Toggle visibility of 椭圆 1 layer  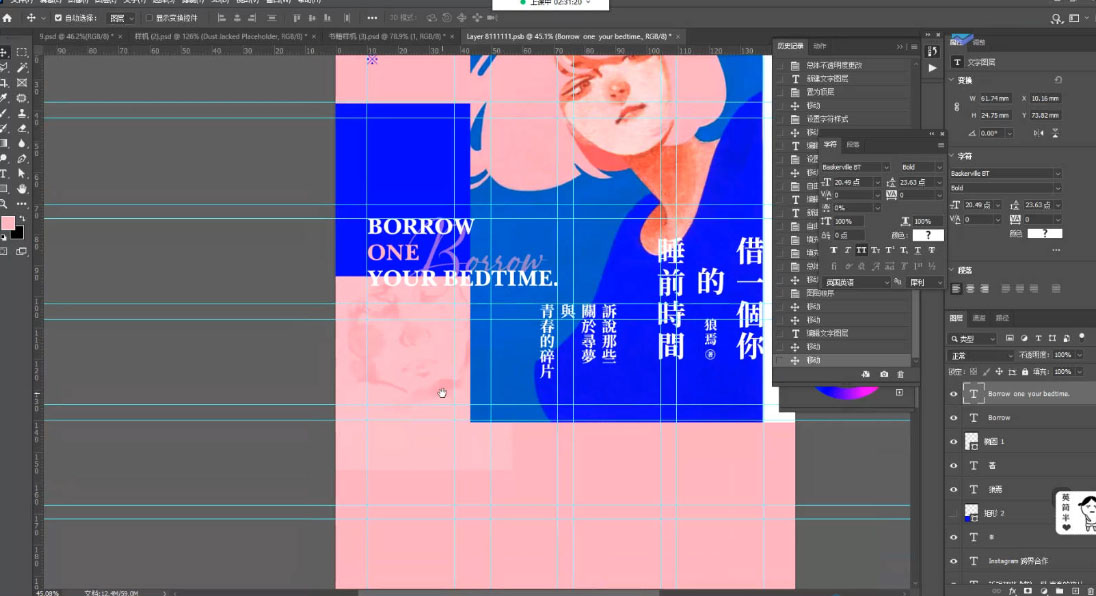pos(953,442)
